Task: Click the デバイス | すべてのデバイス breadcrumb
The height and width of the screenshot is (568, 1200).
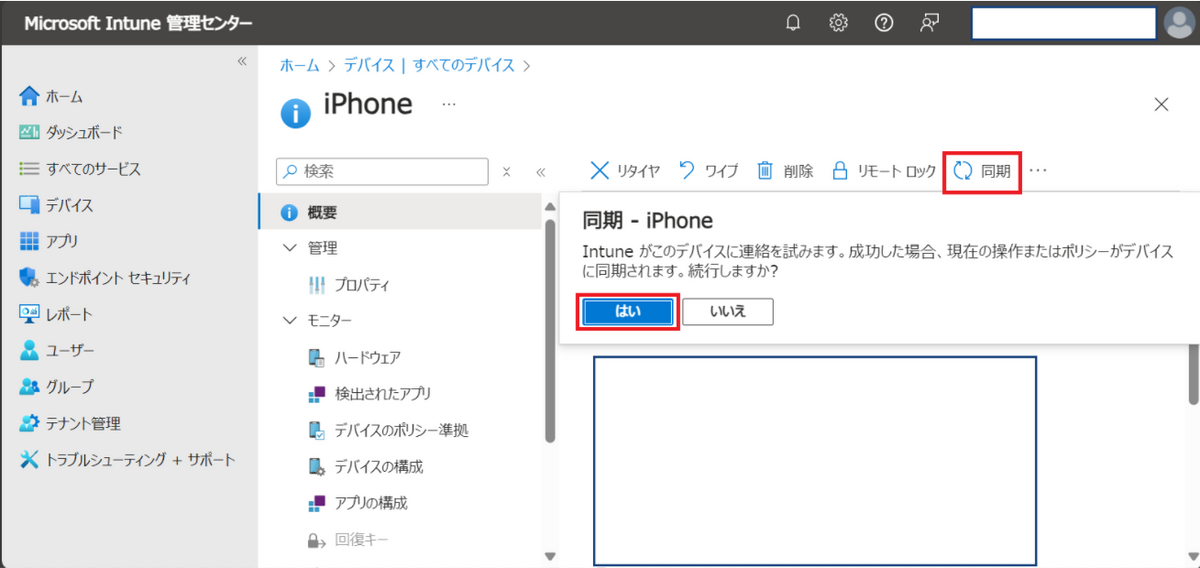Action: pyautogui.click(x=429, y=65)
